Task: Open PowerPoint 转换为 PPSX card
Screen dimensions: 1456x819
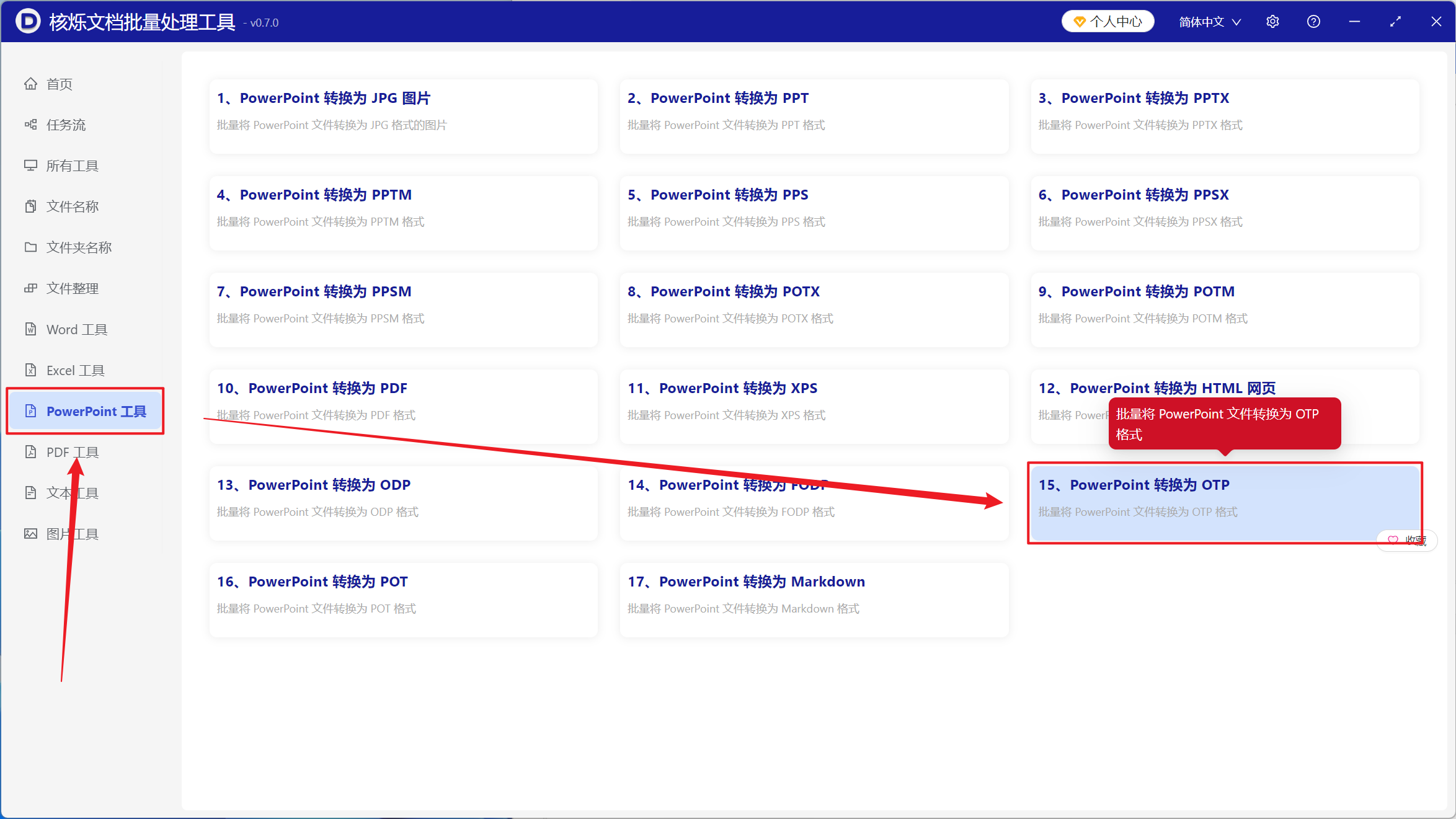Action: [1225, 213]
